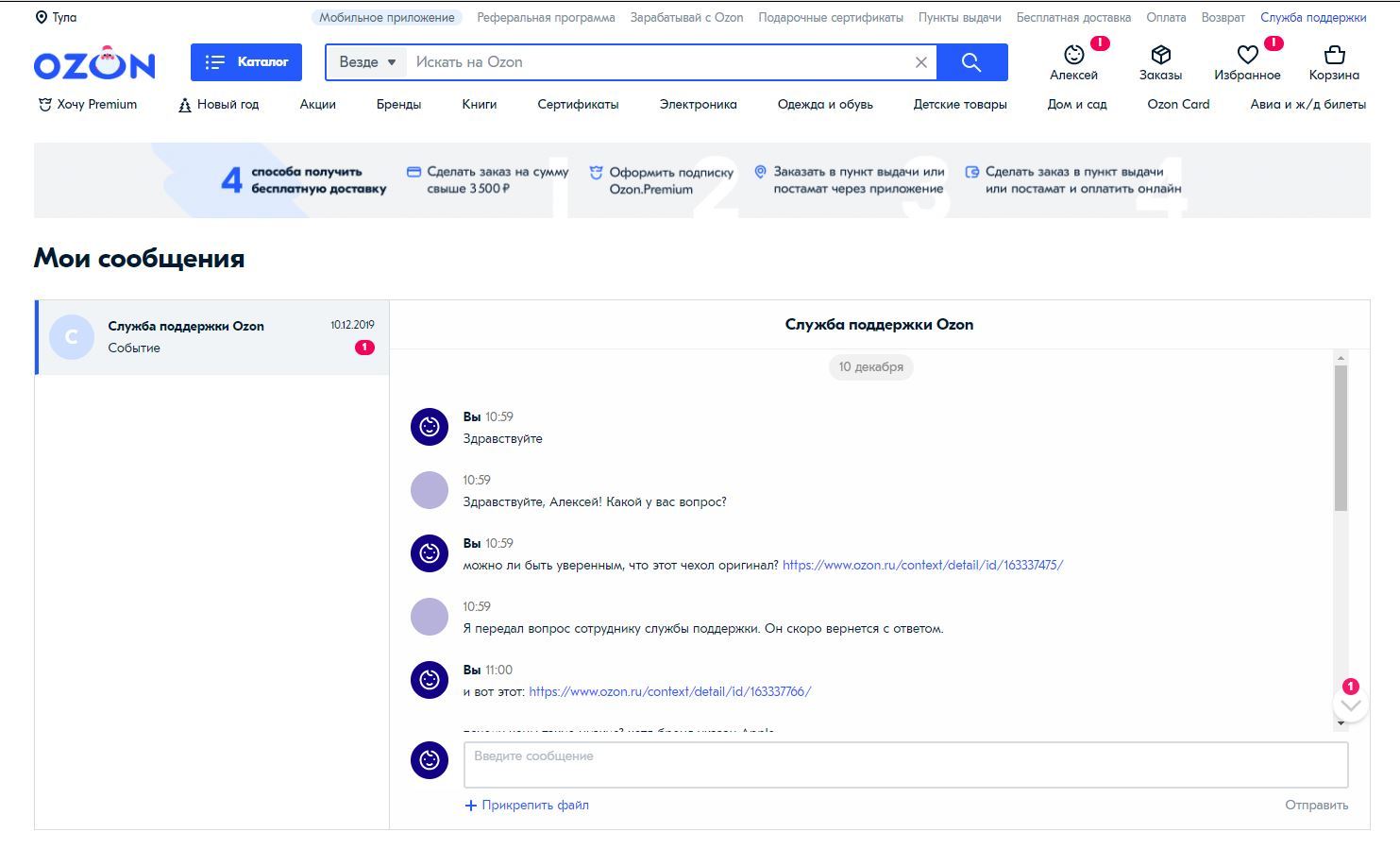This screenshot has width=1400, height=849.
Task: Click 10.12.2019 date in conversation list
Action: [352, 325]
